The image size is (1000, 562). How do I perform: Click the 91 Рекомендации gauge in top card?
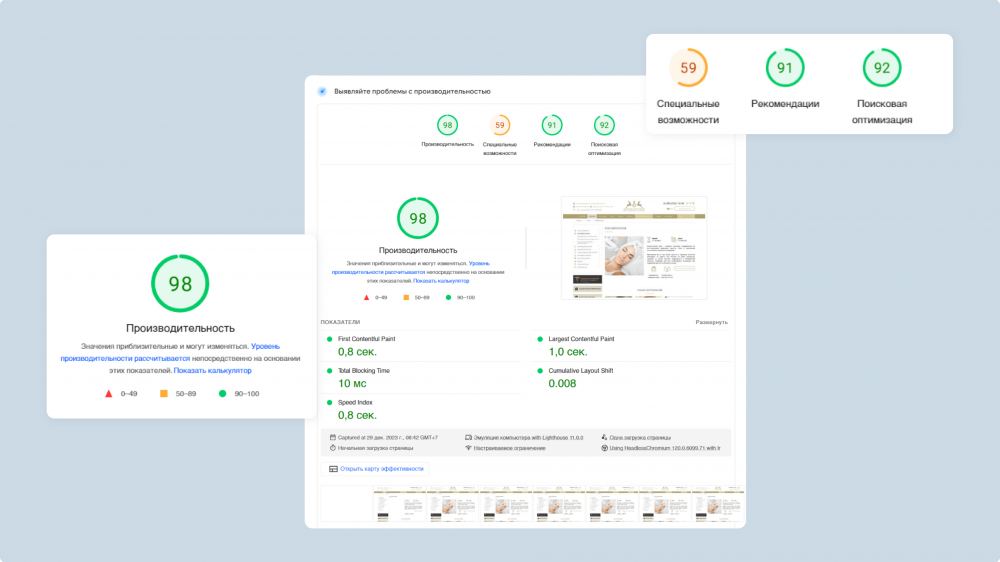[784, 68]
